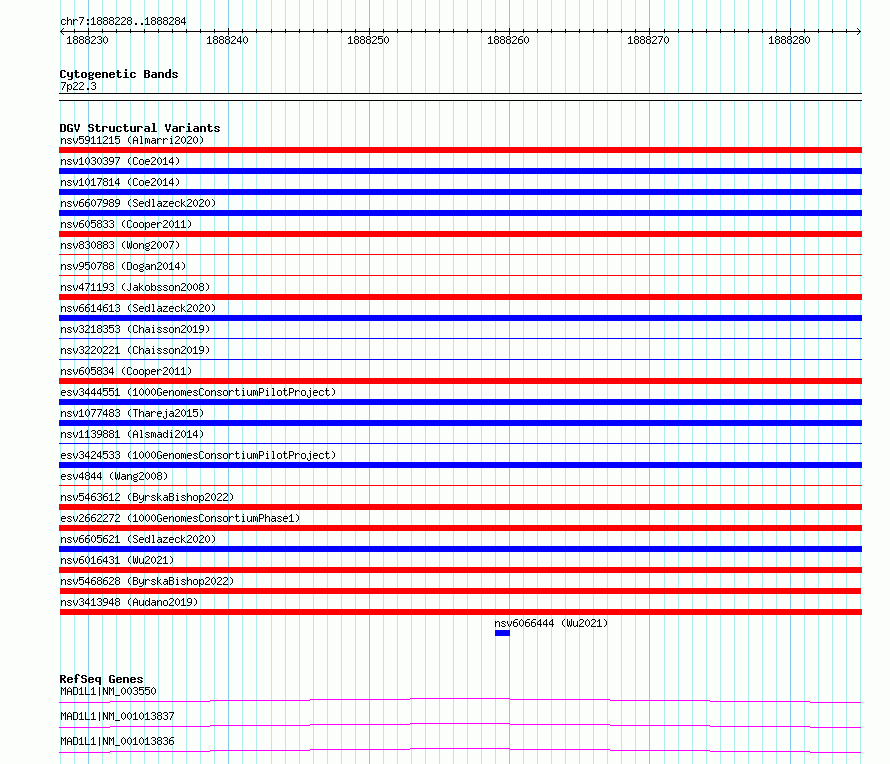890x764 pixels.
Task: Open the nsv1017814 (Coe2014) variant label
Action: pyautogui.click(x=120, y=182)
